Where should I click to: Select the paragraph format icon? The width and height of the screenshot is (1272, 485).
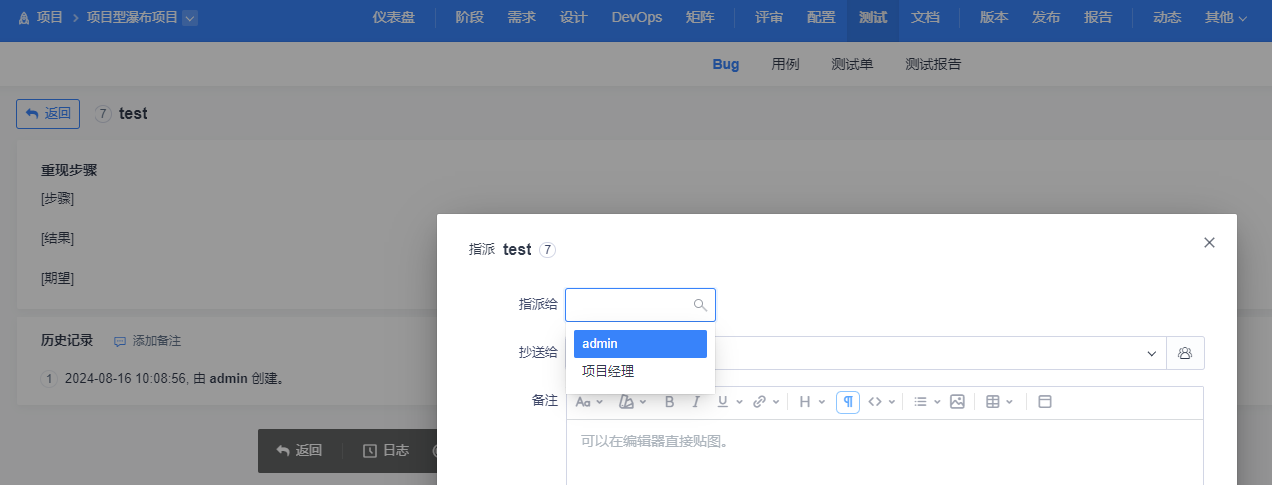(x=848, y=402)
